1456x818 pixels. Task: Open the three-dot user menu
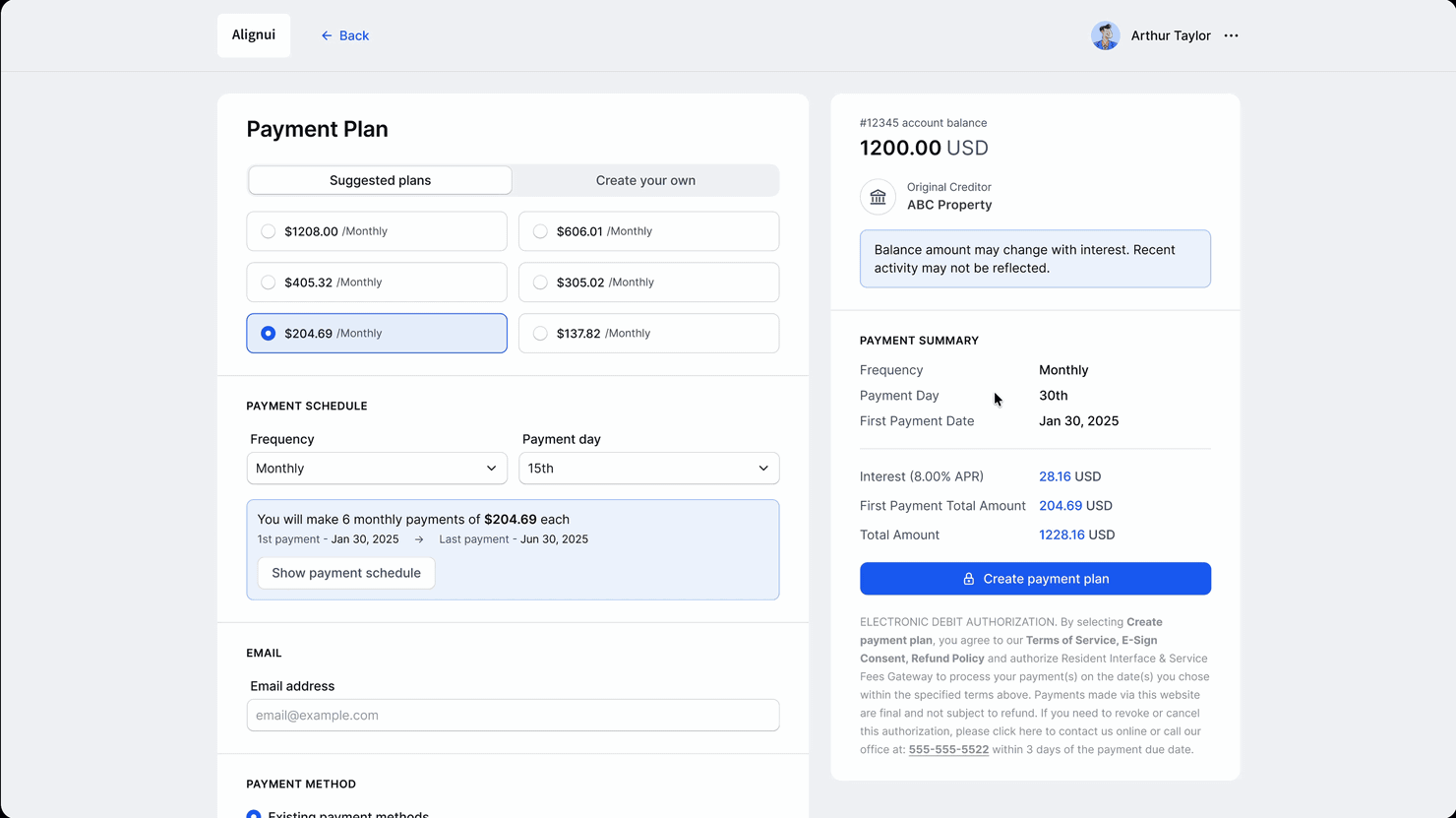tap(1231, 35)
